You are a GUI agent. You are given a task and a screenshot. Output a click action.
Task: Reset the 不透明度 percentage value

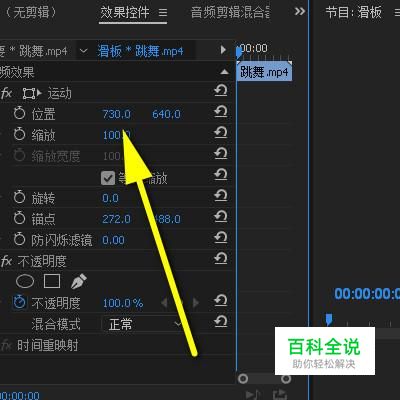point(221,301)
